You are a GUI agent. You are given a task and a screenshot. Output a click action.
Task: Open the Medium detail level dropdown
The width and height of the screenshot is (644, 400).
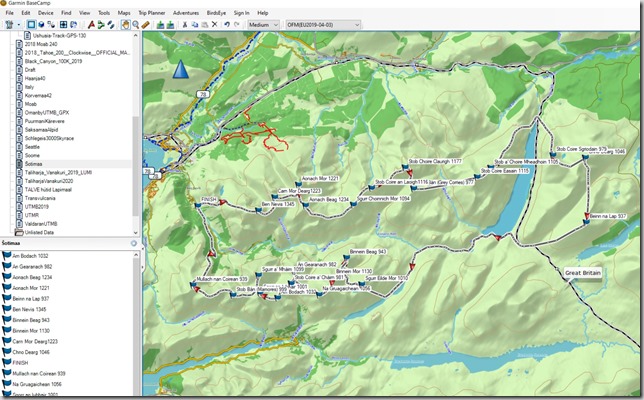[x=263, y=25]
